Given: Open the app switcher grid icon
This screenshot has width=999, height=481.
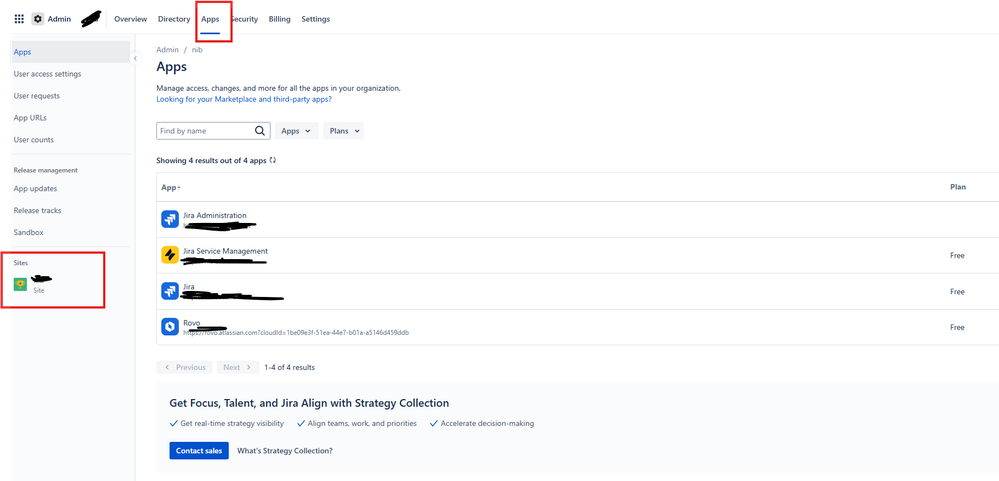Looking at the screenshot, I should 19,19.
